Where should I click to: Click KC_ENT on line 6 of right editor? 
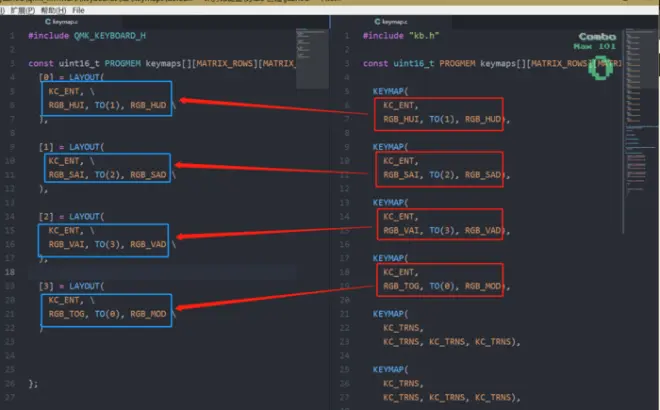click(x=399, y=105)
